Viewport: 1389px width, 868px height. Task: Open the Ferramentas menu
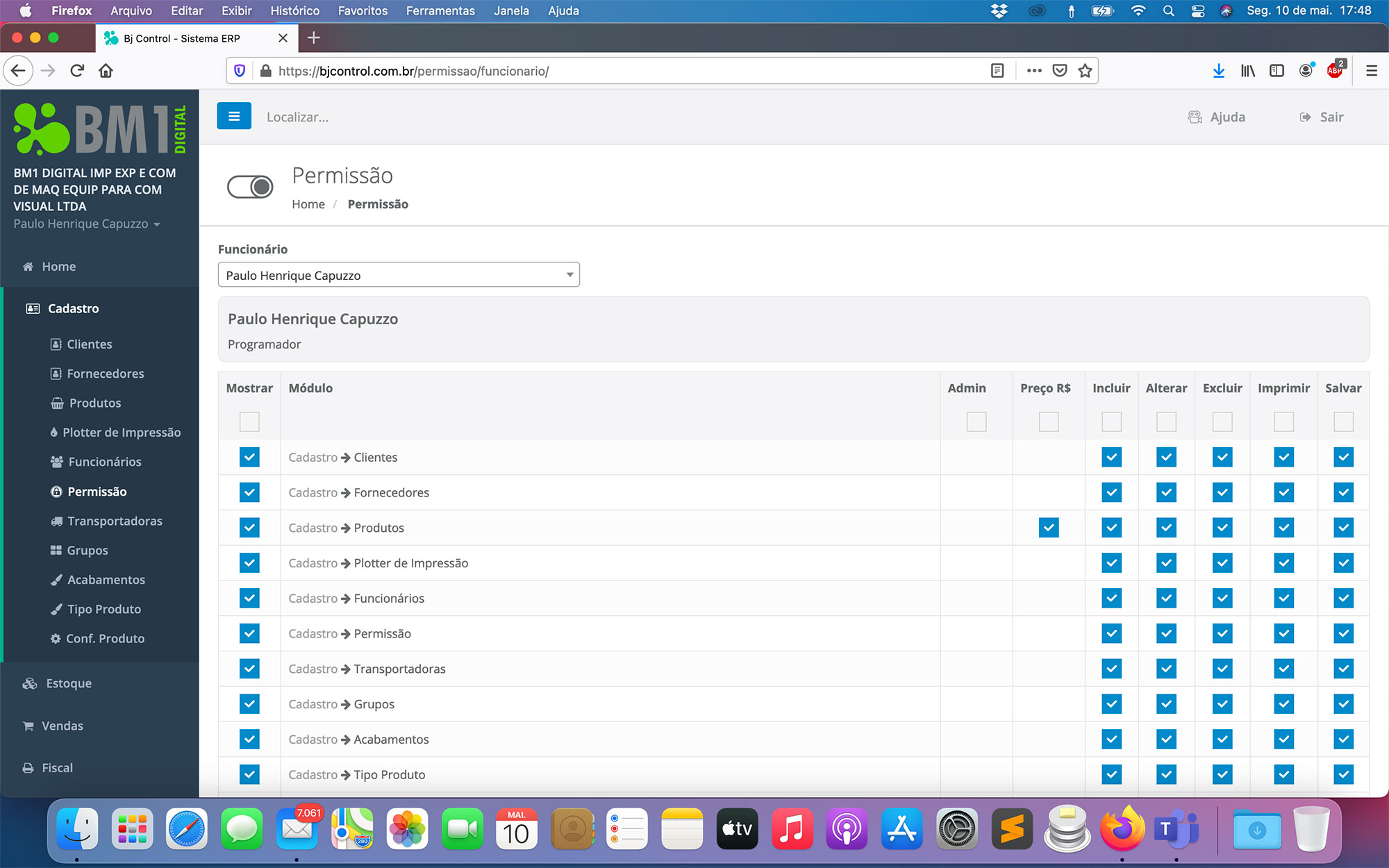[x=440, y=10]
